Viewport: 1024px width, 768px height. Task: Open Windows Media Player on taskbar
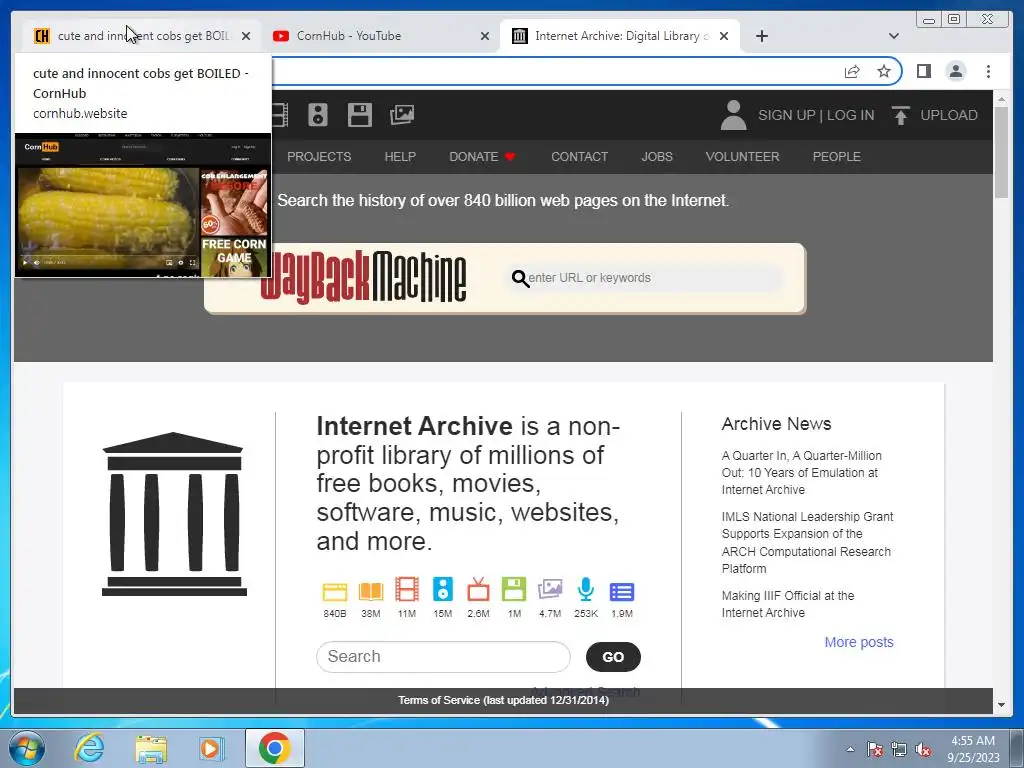tap(212, 748)
